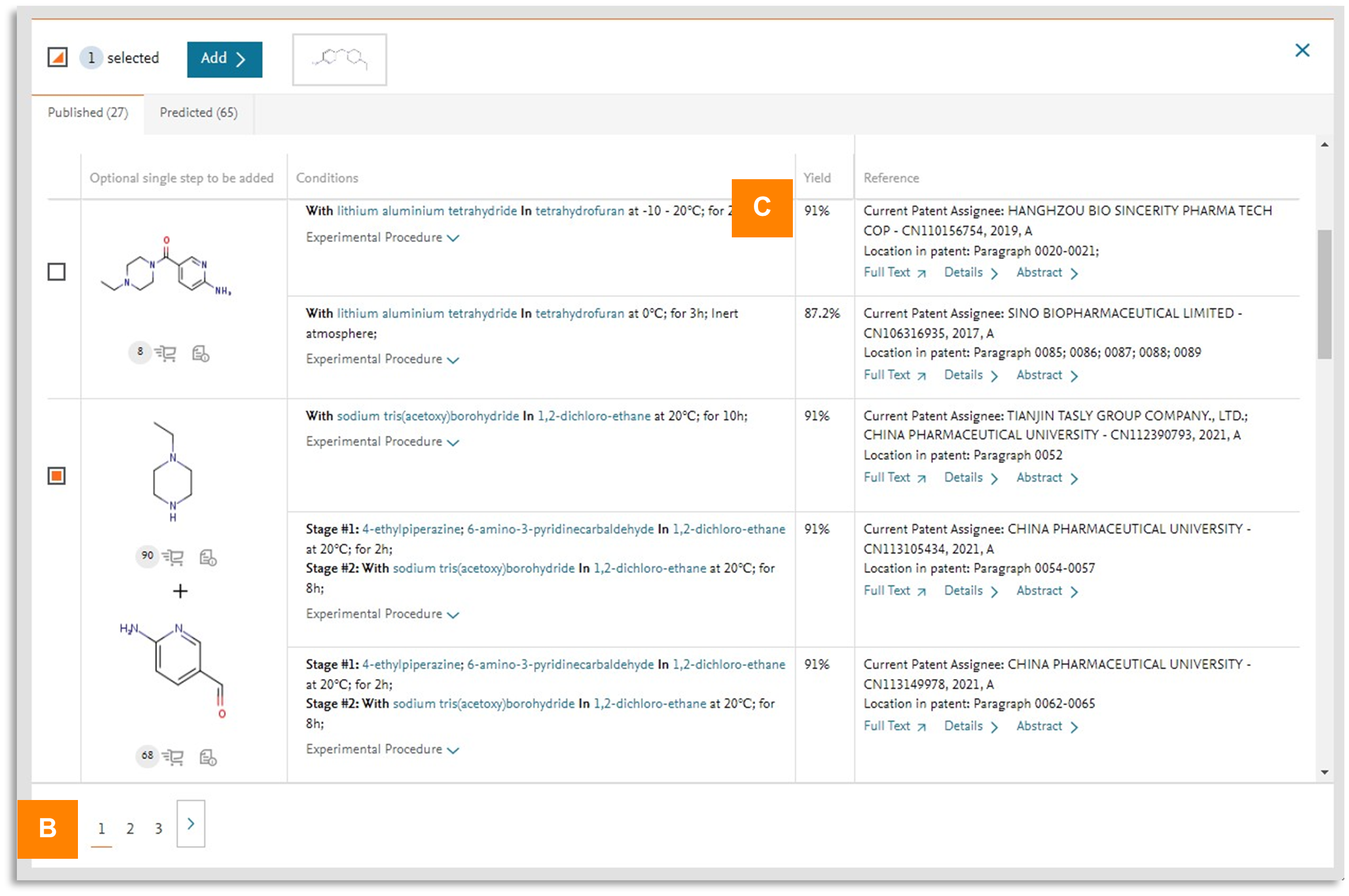The image size is (1349, 896).
Task: Expand Experimental Procedure for the CN113149978 reaction
Action: [382, 749]
